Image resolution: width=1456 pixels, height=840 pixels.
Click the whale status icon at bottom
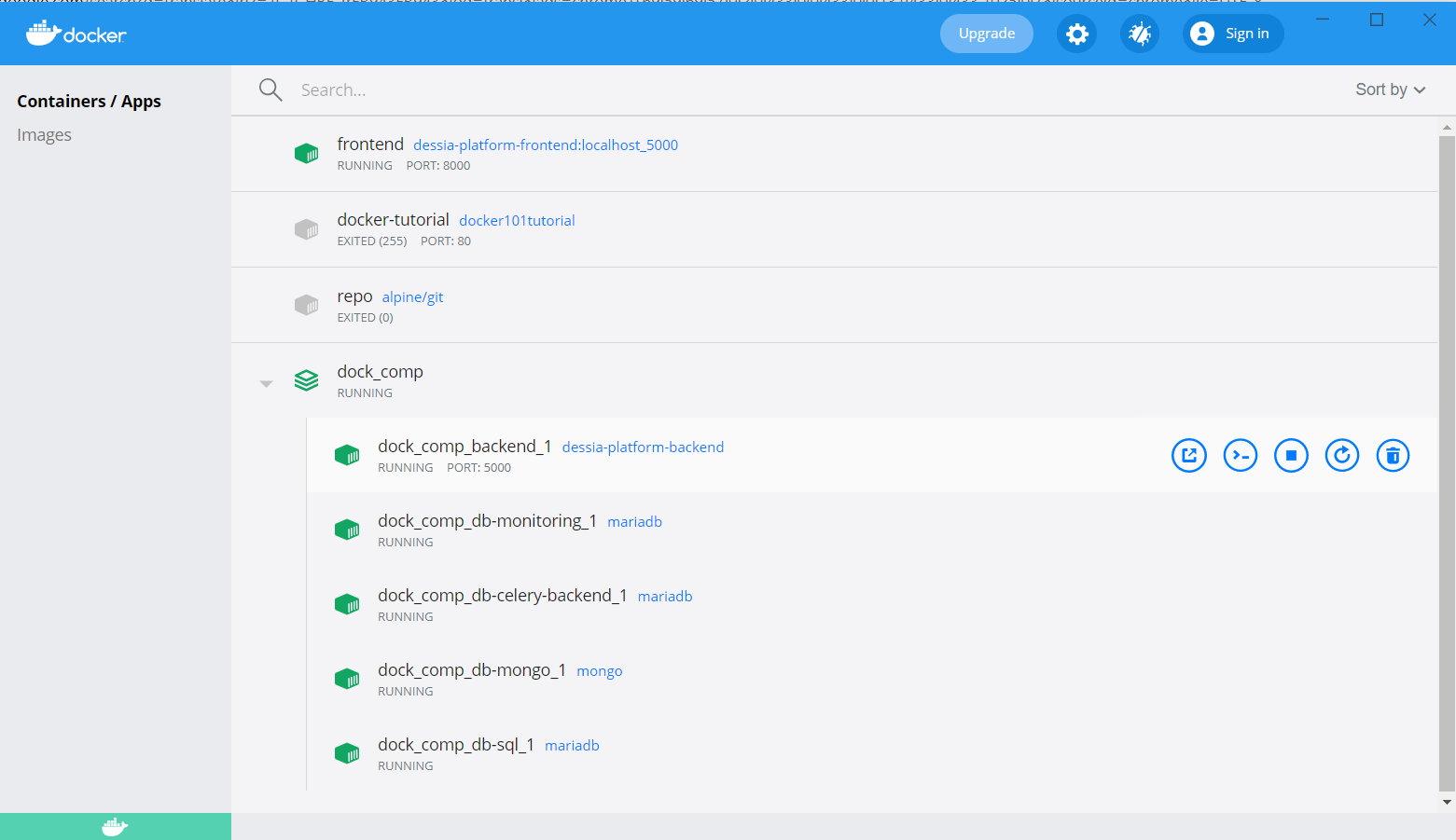click(x=115, y=827)
